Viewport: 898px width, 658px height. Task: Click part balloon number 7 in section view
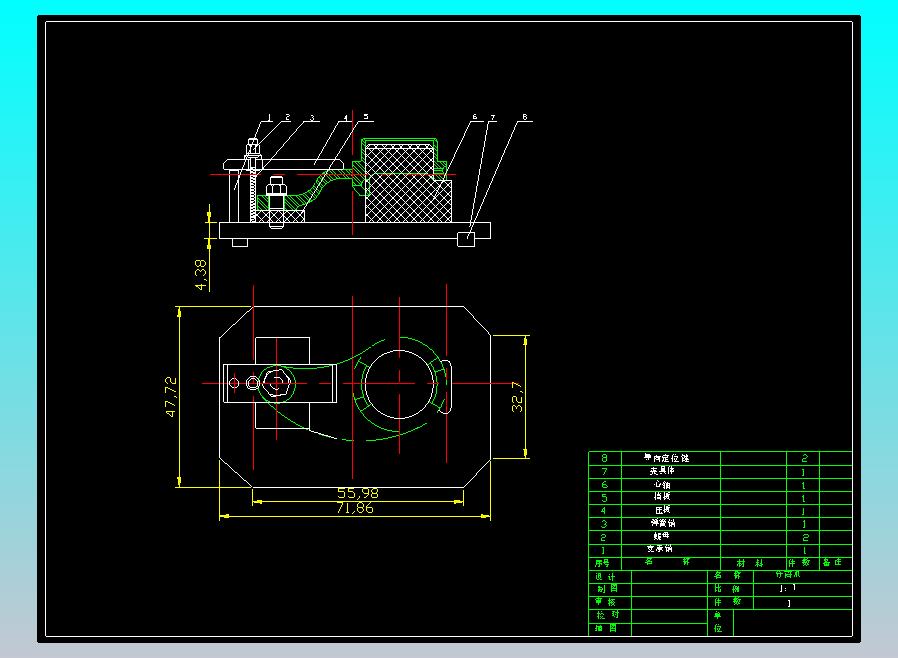493,117
